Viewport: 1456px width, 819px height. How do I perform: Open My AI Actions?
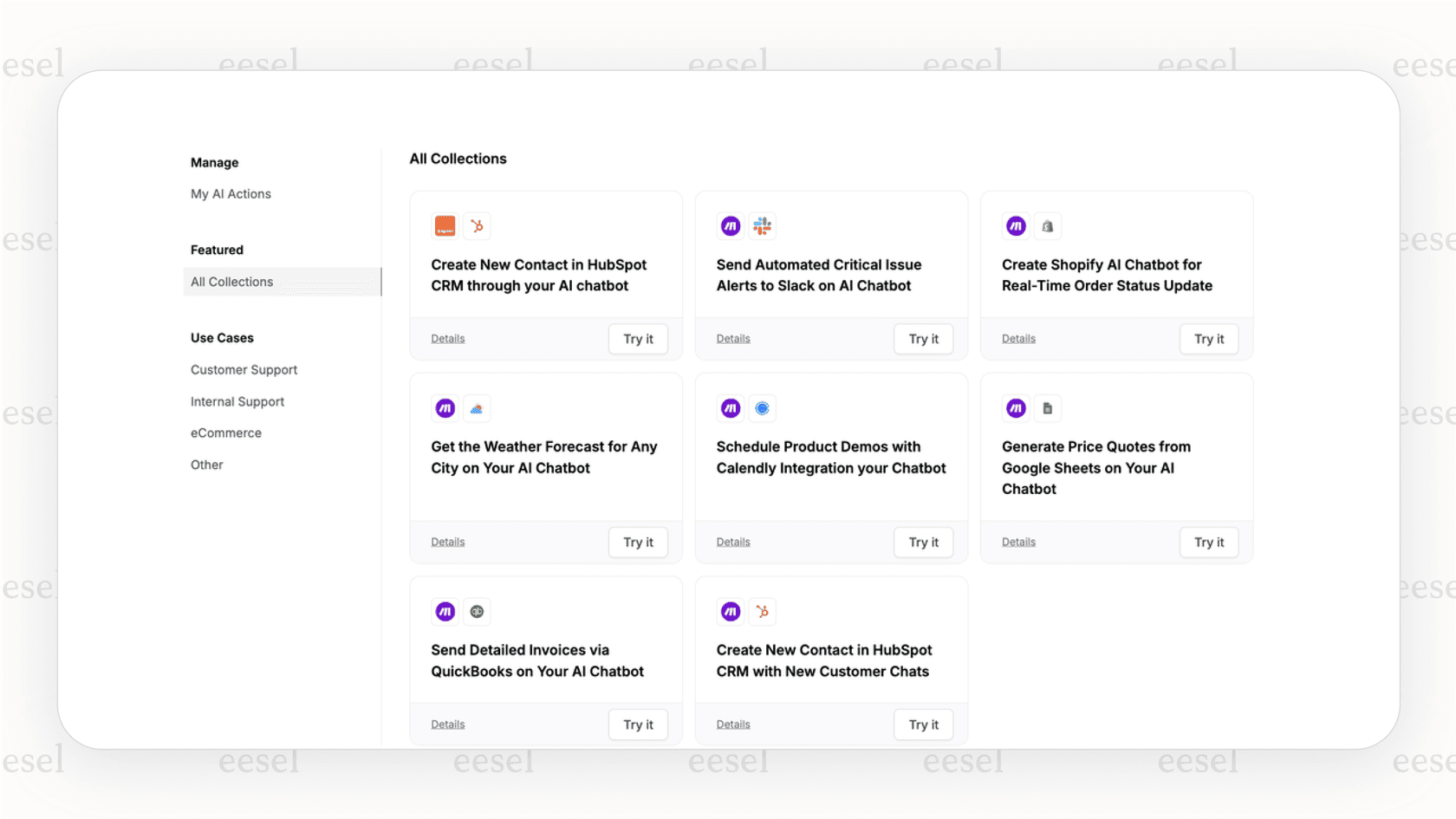tap(230, 193)
